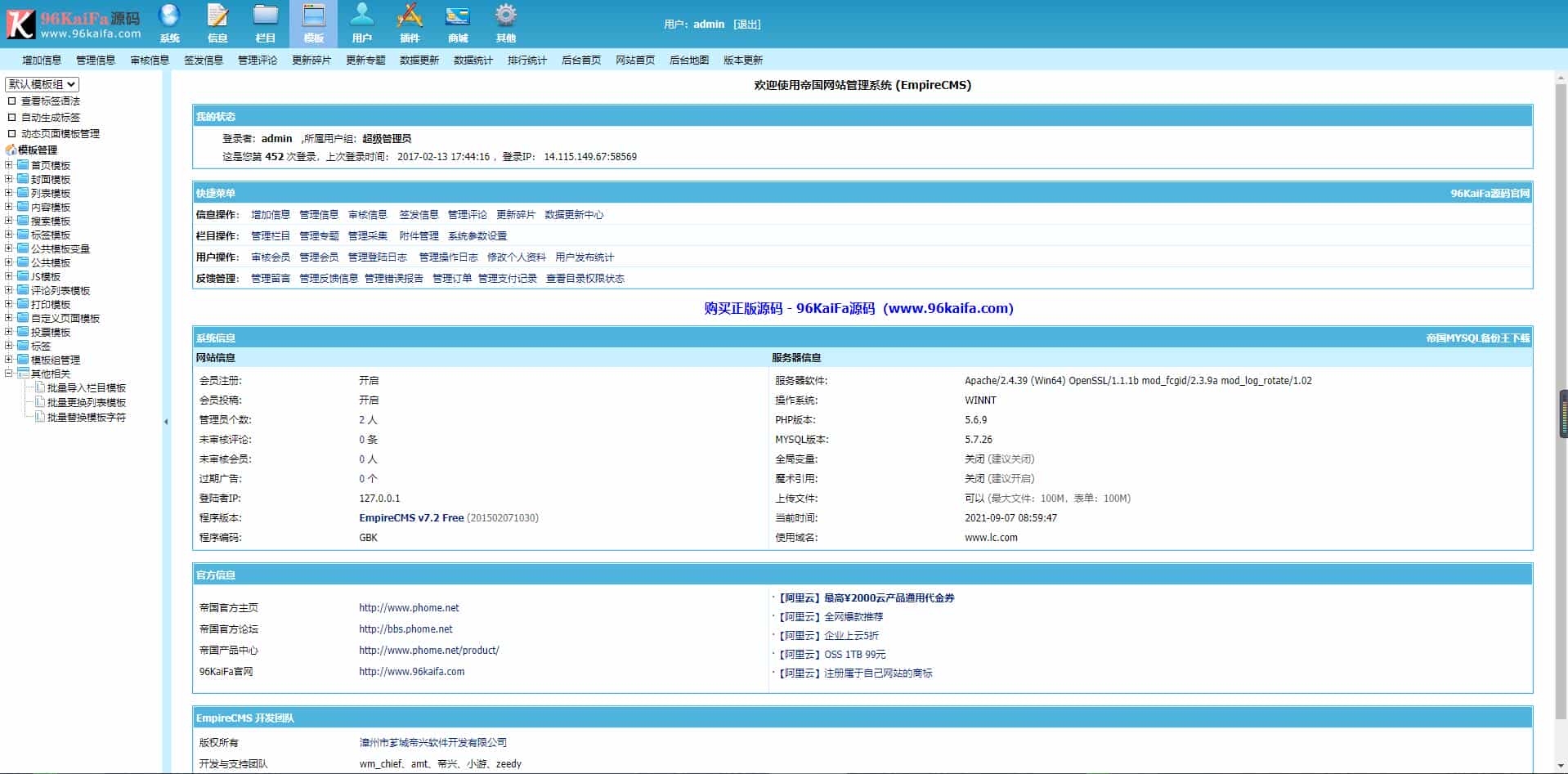Click the 搜索模板 folder icon
Image resolution: width=1568 pixels, height=774 pixels.
pyautogui.click(x=23, y=221)
